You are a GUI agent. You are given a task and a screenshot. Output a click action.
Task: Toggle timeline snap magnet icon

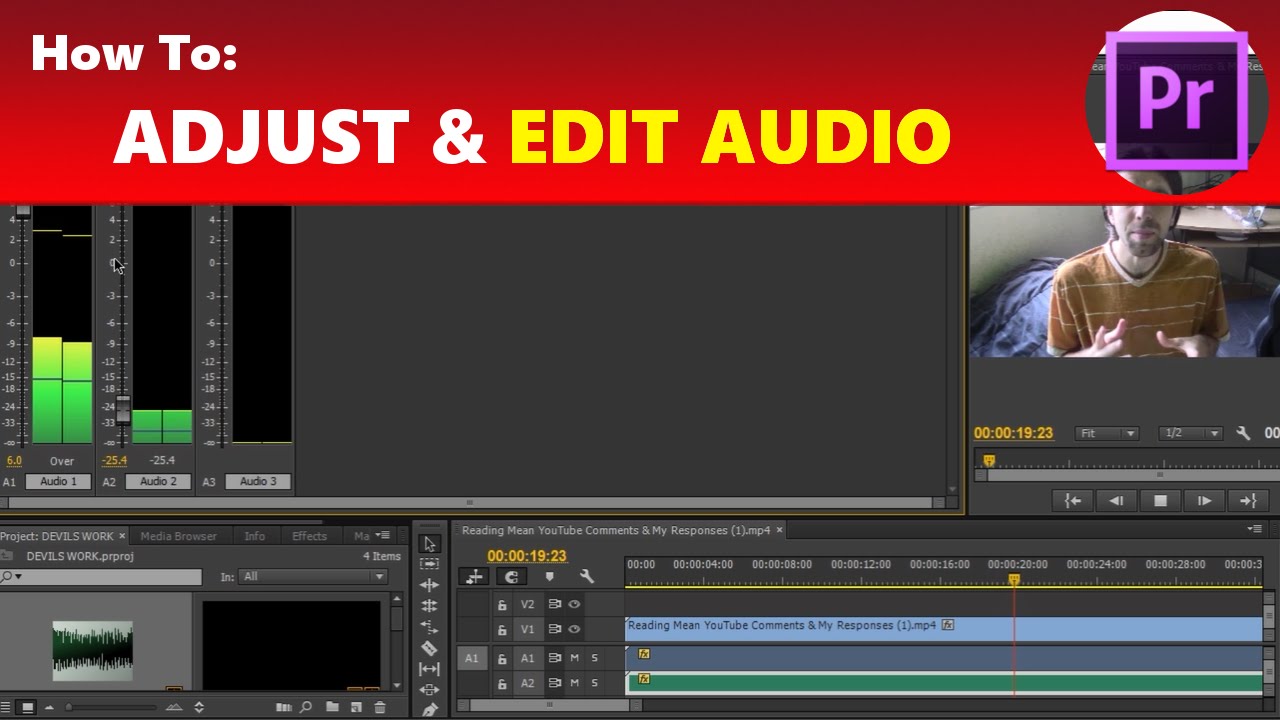coord(512,577)
